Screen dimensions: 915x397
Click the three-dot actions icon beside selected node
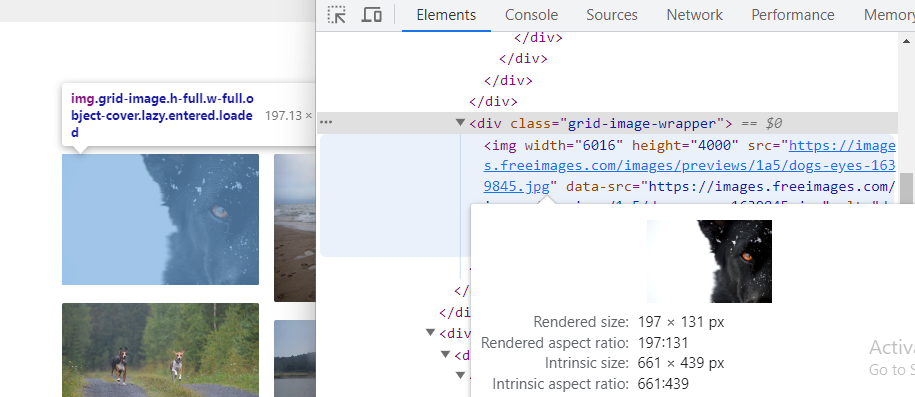[326, 123]
